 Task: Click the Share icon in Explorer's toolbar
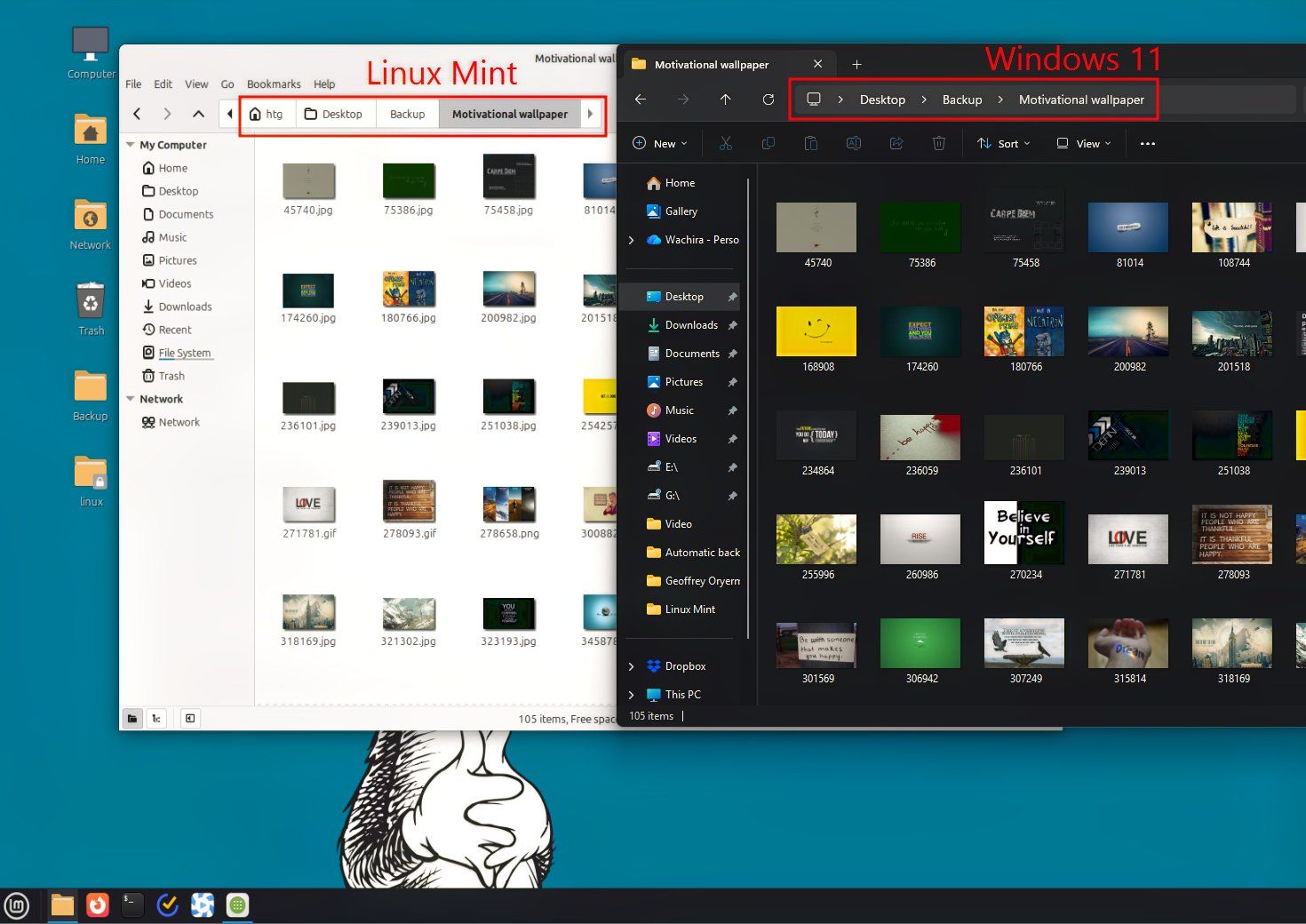pyautogui.click(x=896, y=143)
